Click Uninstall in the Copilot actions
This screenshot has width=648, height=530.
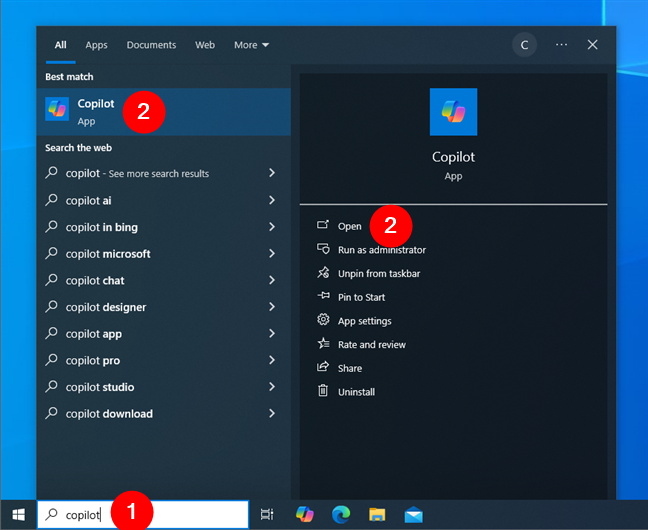point(356,392)
